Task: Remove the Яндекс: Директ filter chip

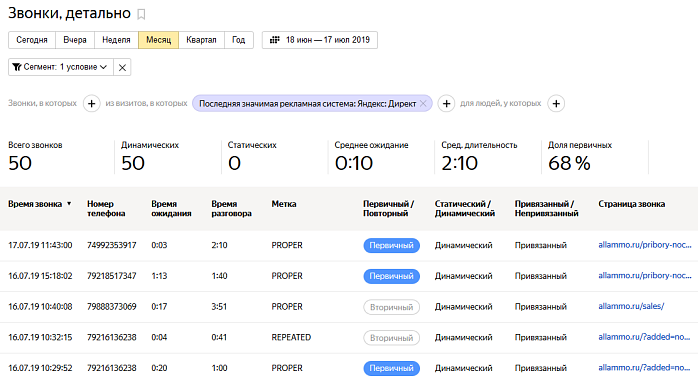Action: pos(423,104)
